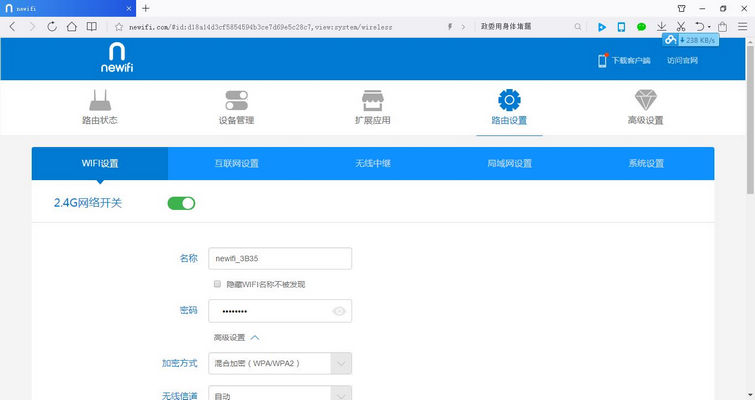Open the 设备管理 device management icon

pos(236,100)
